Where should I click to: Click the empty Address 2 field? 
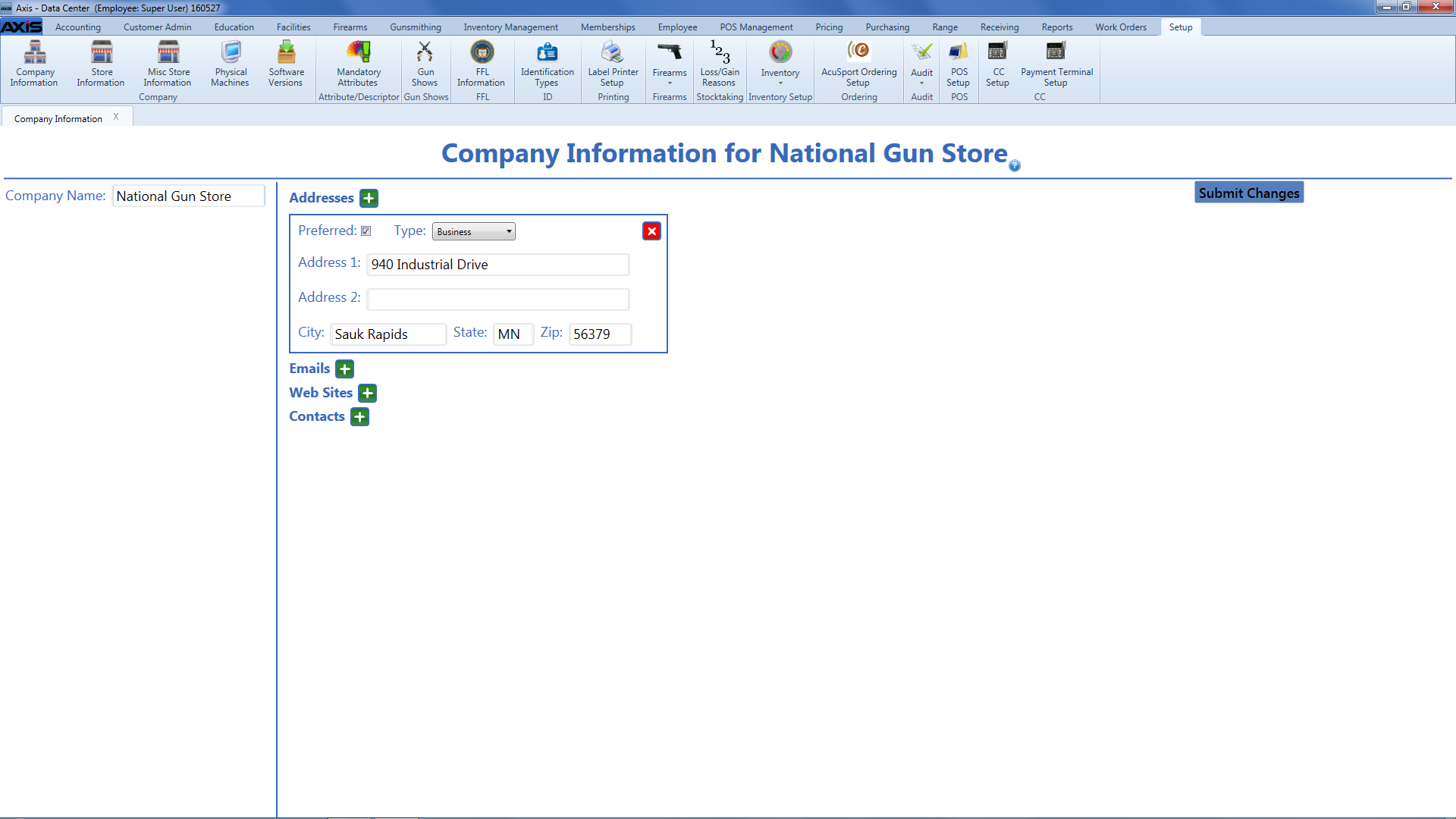point(498,300)
